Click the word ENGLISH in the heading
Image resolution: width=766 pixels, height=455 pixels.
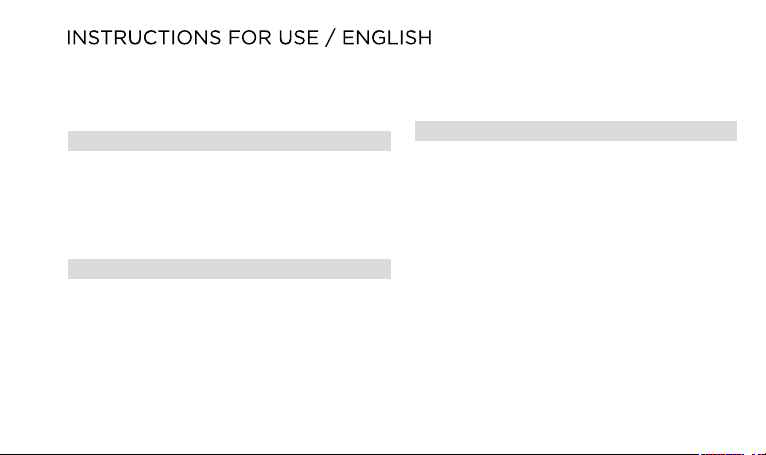point(387,38)
